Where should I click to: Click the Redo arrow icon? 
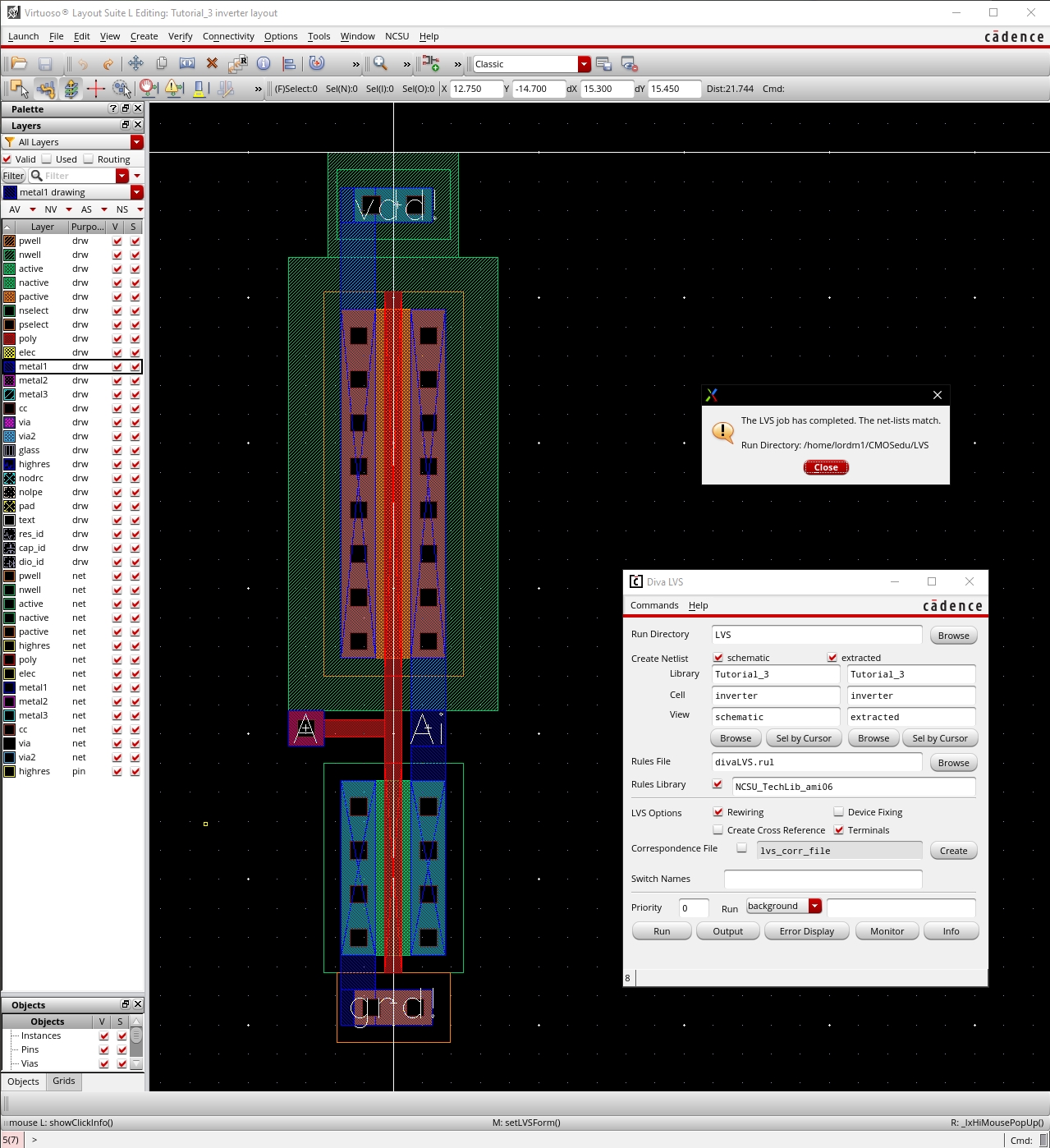(x=108, y=64)
